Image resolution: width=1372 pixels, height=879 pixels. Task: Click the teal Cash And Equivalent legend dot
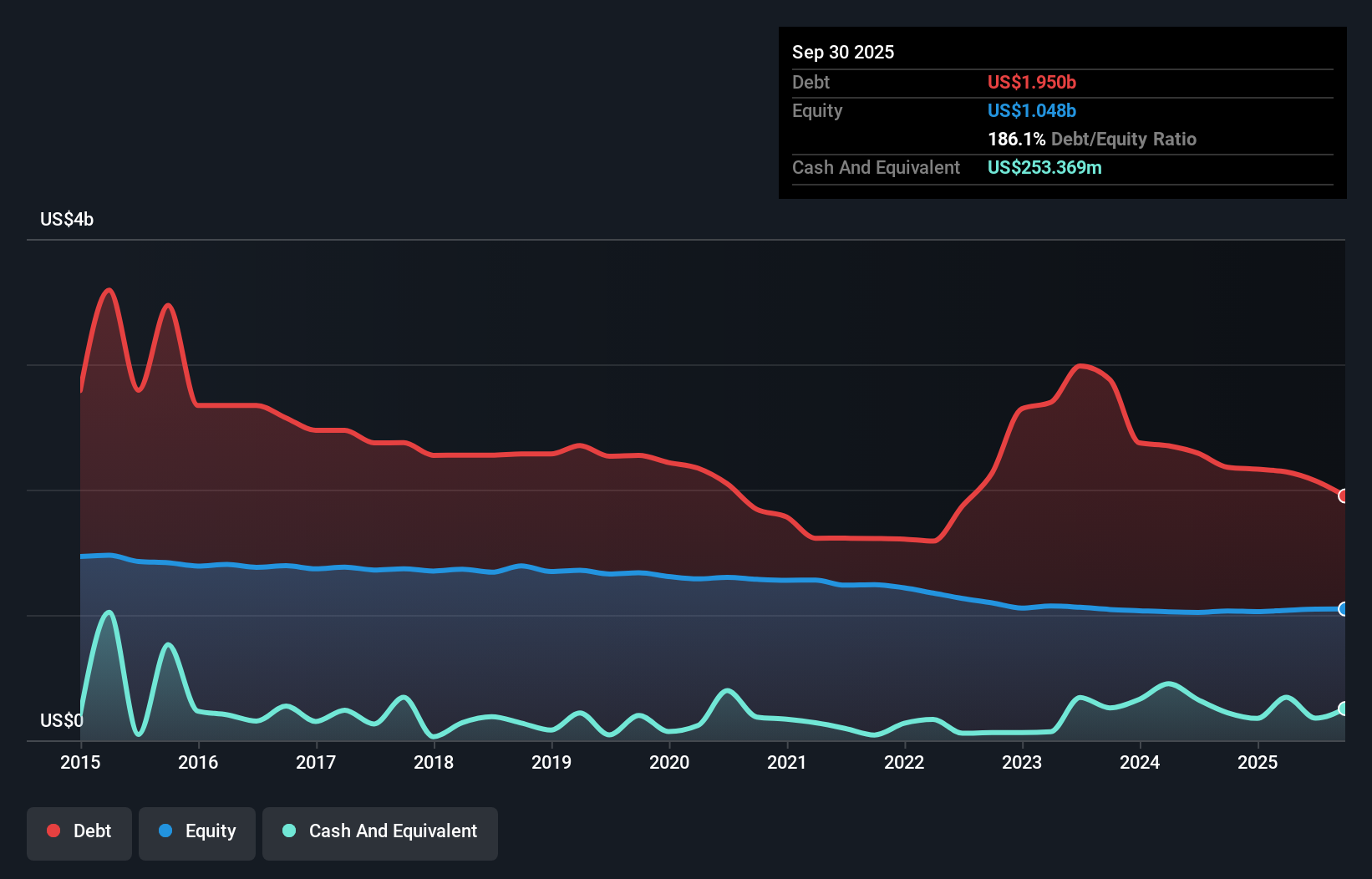tap(288, 831)
